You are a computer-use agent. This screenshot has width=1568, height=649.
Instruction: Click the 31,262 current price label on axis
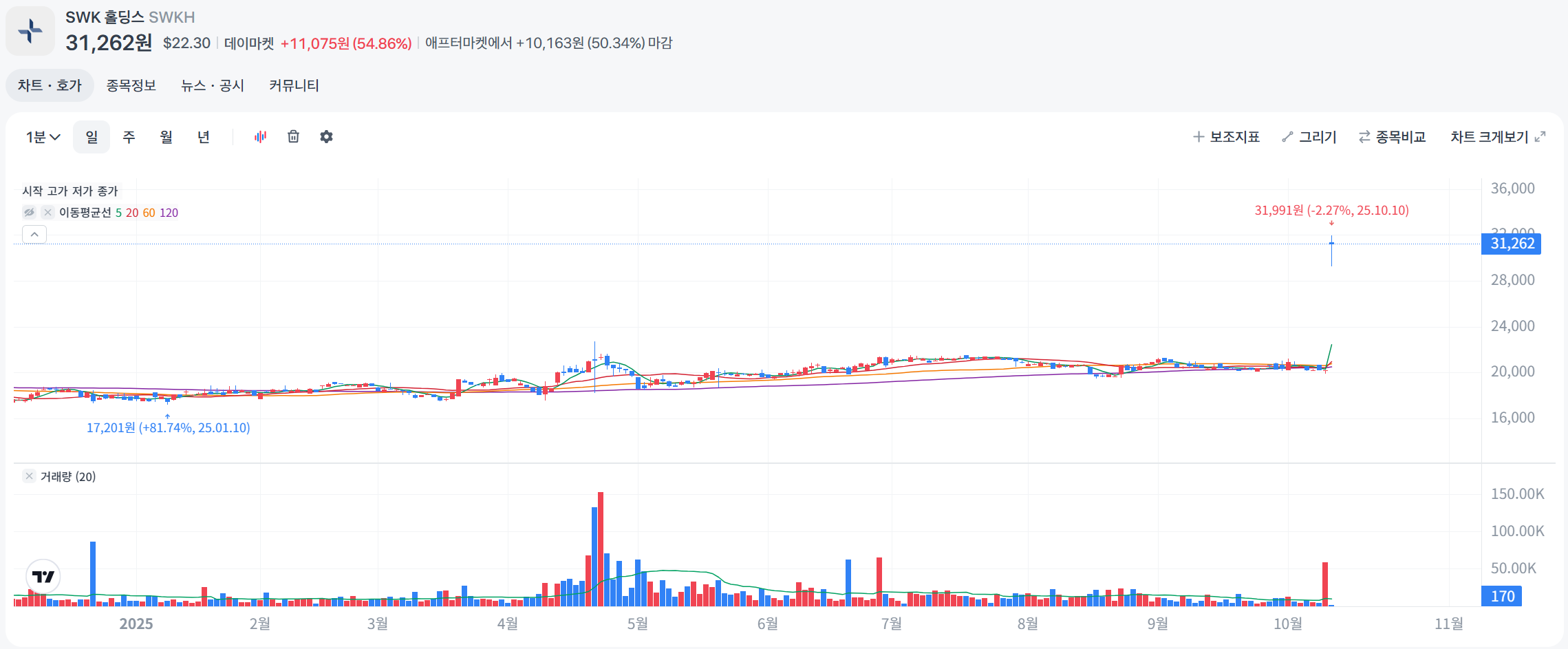pyautogui.click(x=1511, y=244)
